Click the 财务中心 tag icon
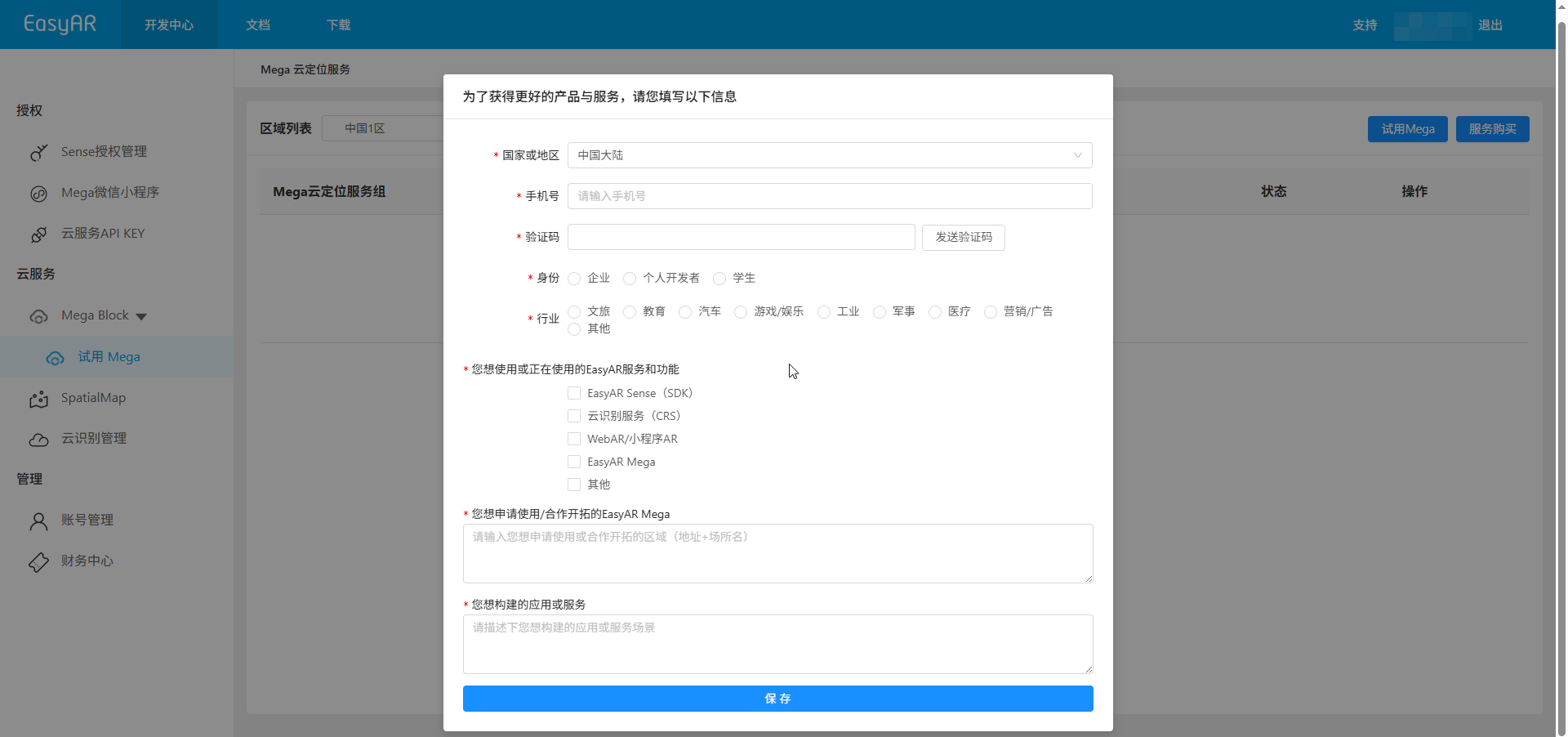Image resolution: width=1568 pixels, height=737 pixels. click(x=38, y=562)
